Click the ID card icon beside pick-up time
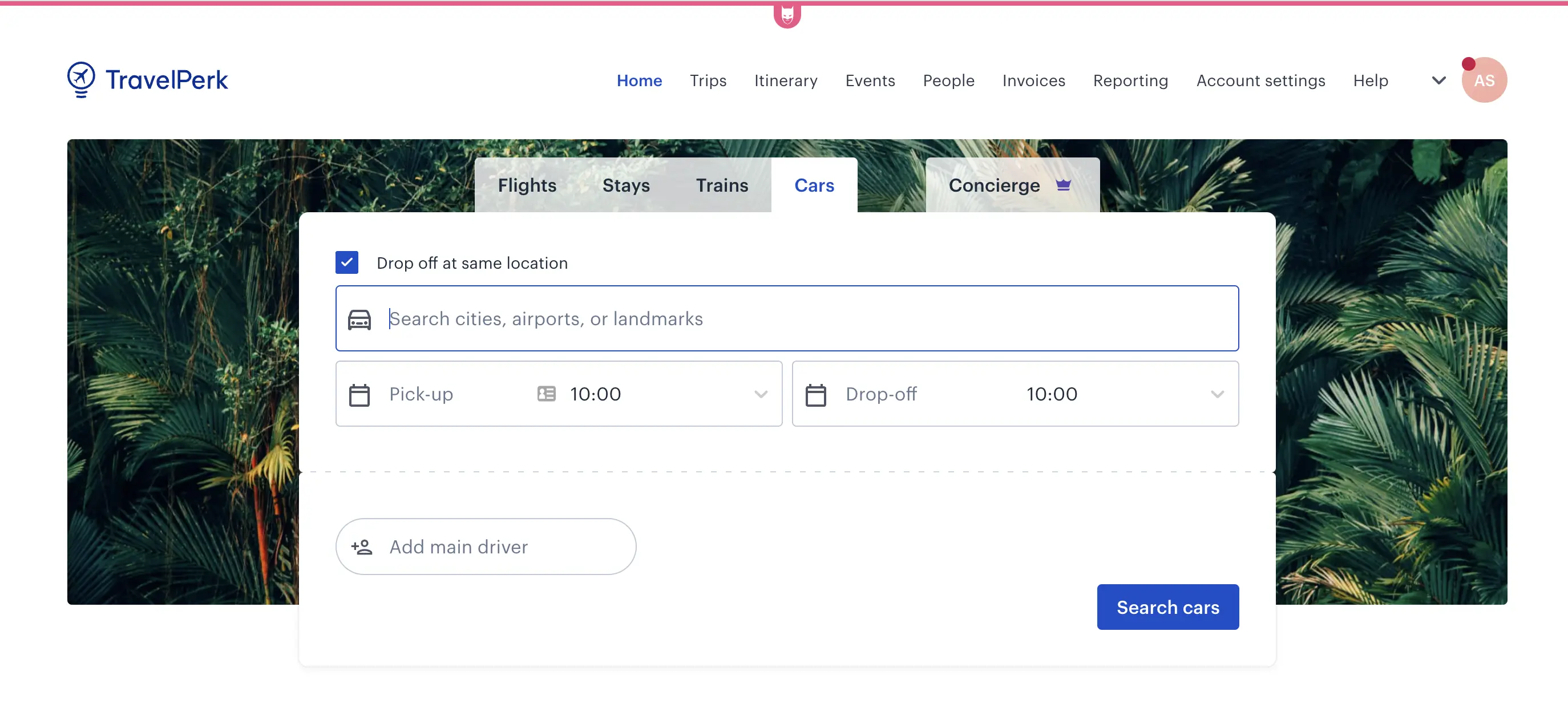Viewport: 1568px width, 704px height. pos(546,394)
